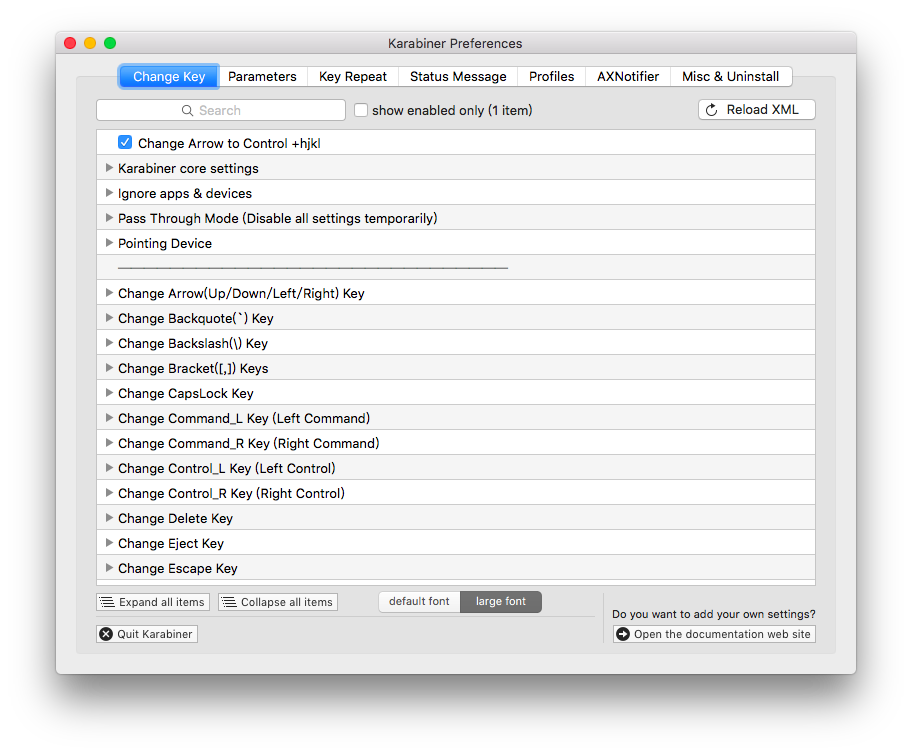The image size is (912, 754).
Task: Click the Quit Karabiner X icon
Action: (x=106, y=634)
